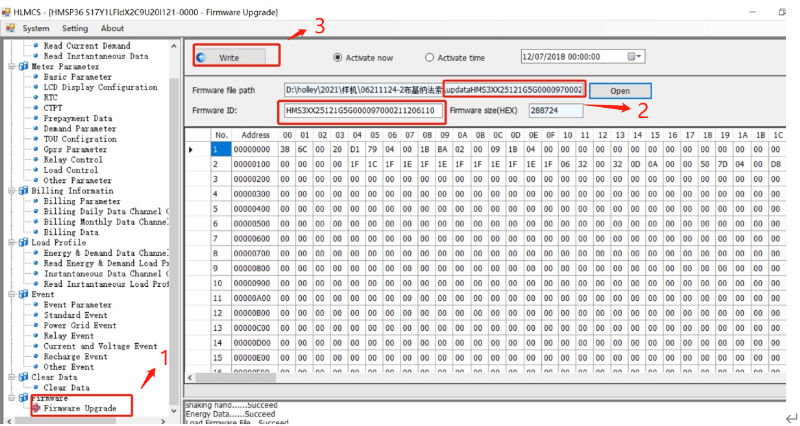Click the Load Profile folder icon
800x426 pixels.
click(23, 242)
